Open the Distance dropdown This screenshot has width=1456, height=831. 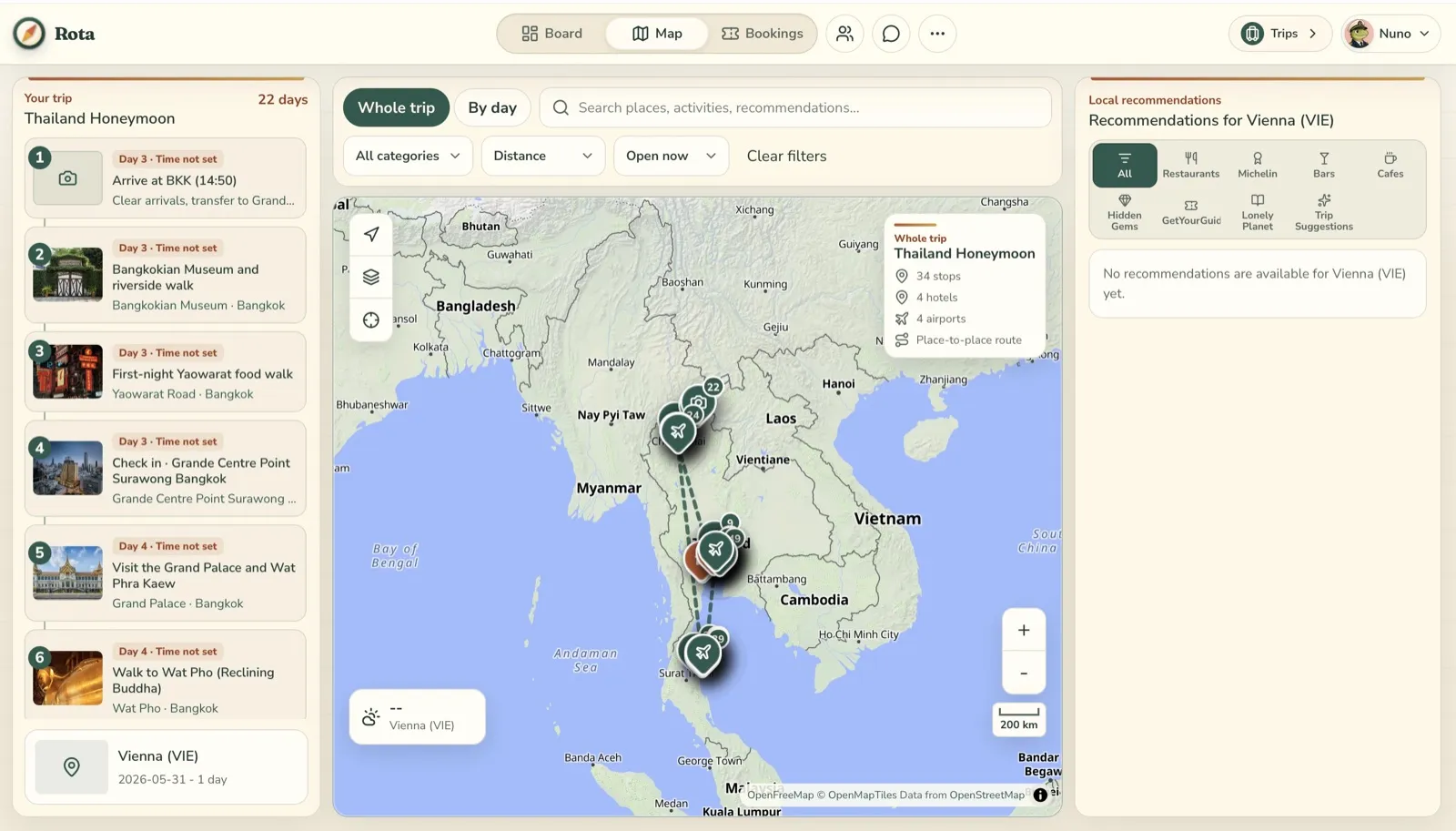point(543,156)
